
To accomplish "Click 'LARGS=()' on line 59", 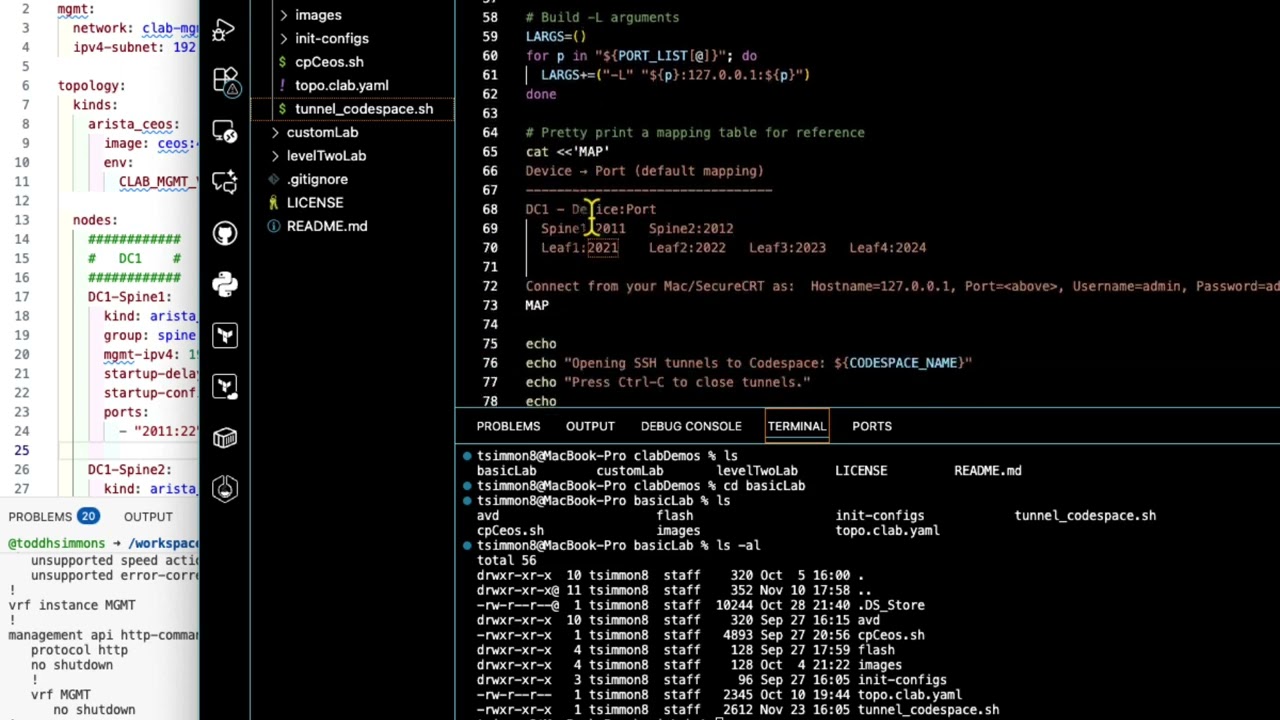I will 556,36.
